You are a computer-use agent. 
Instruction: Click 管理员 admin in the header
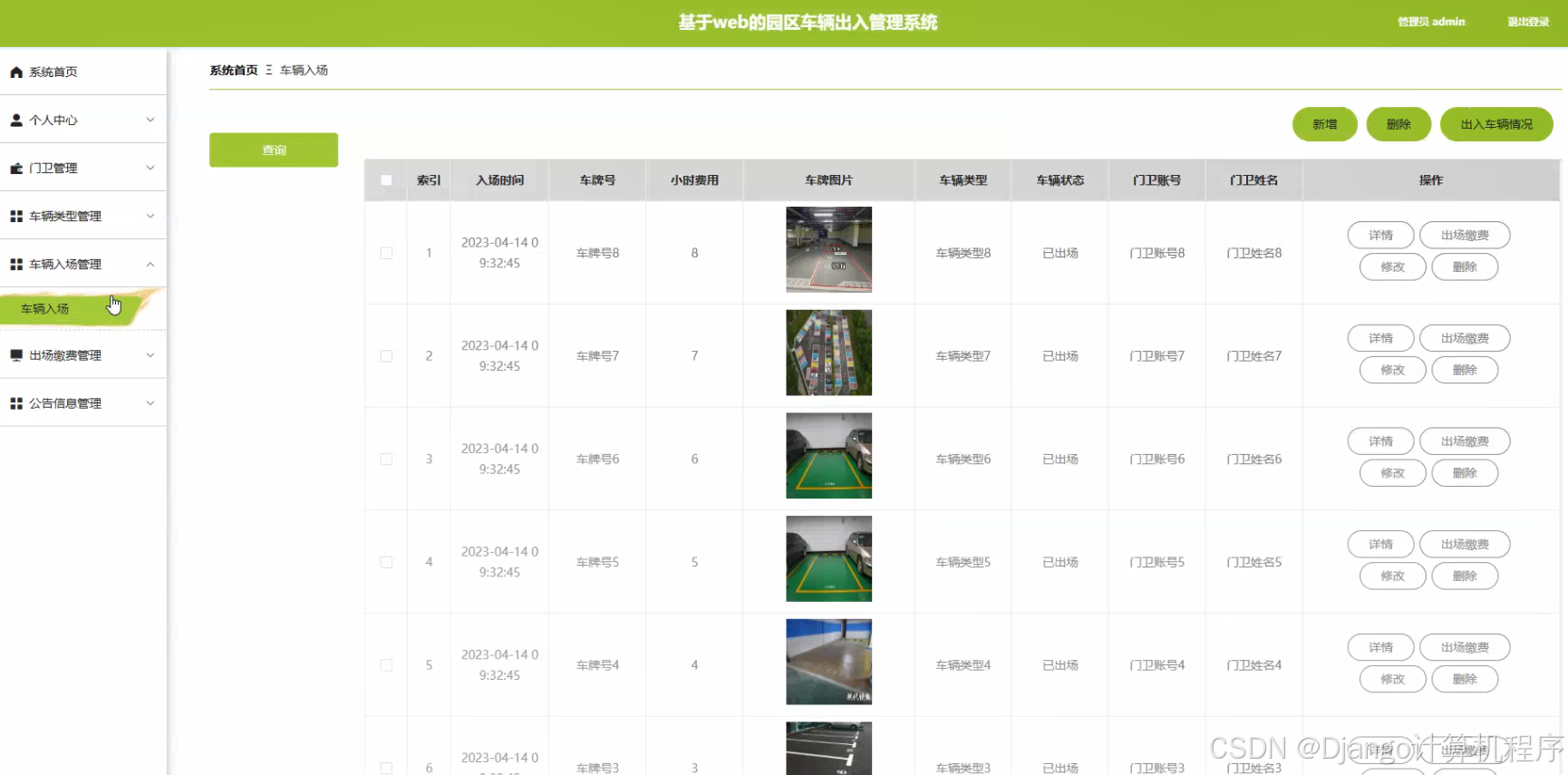coord(1431,22)
